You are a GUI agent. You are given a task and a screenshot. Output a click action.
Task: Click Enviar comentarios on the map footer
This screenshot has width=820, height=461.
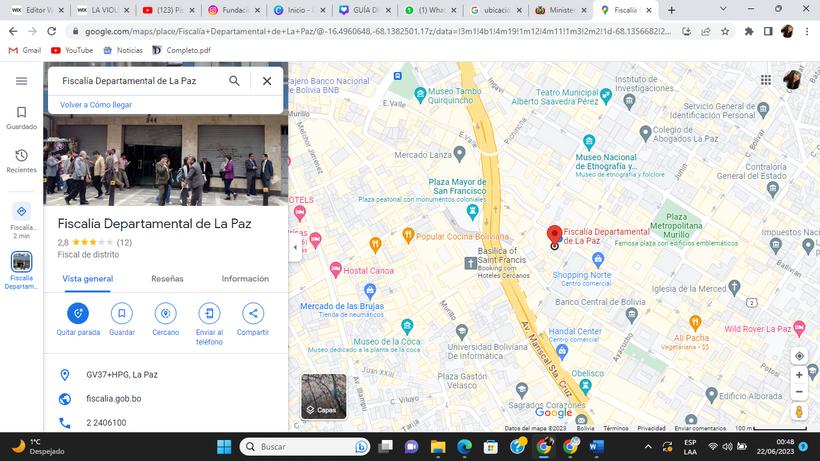pyautogui.click(x=700, y=428)
